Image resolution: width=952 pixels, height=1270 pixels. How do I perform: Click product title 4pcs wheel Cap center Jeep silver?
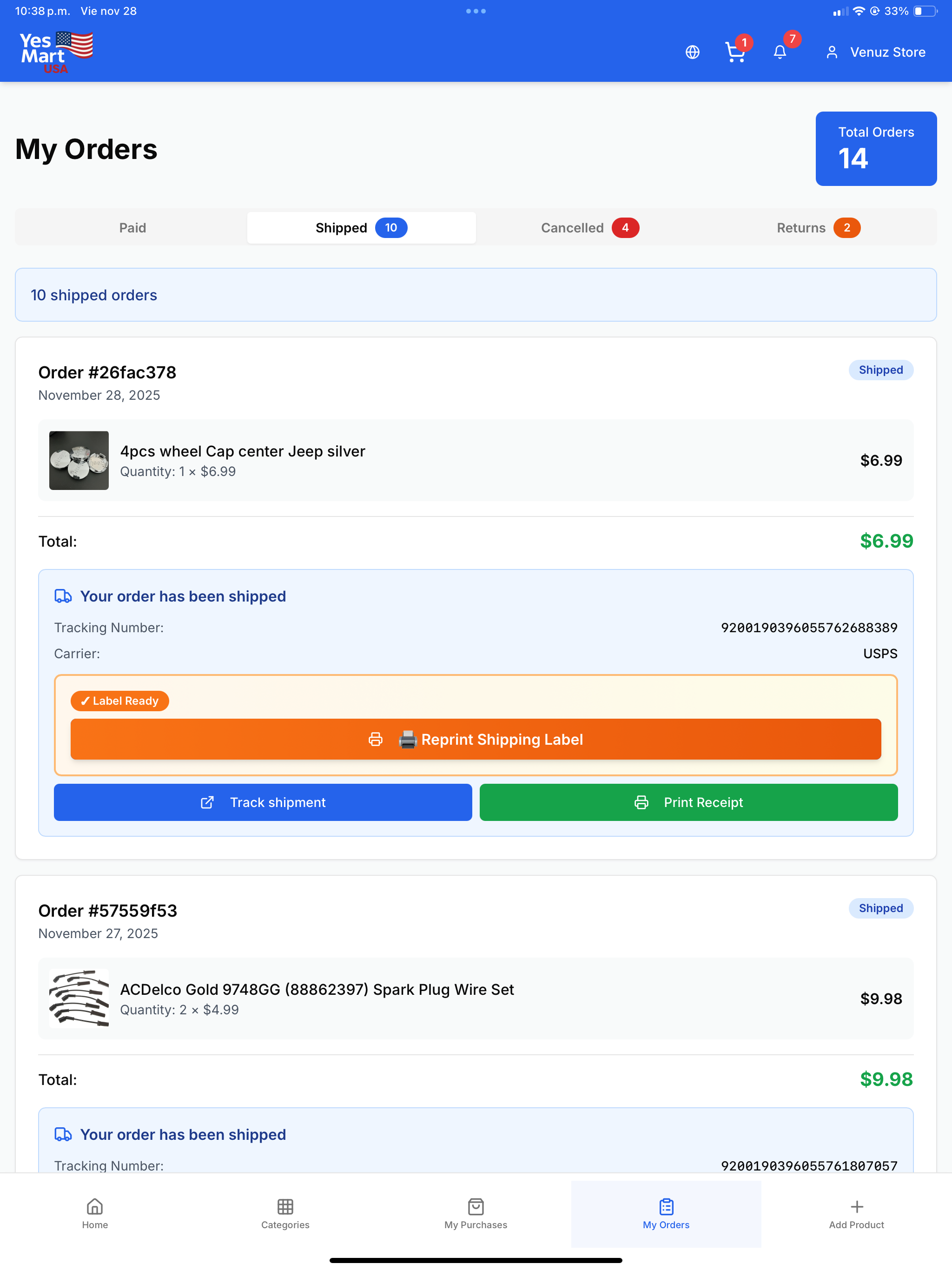click(242, 451)
